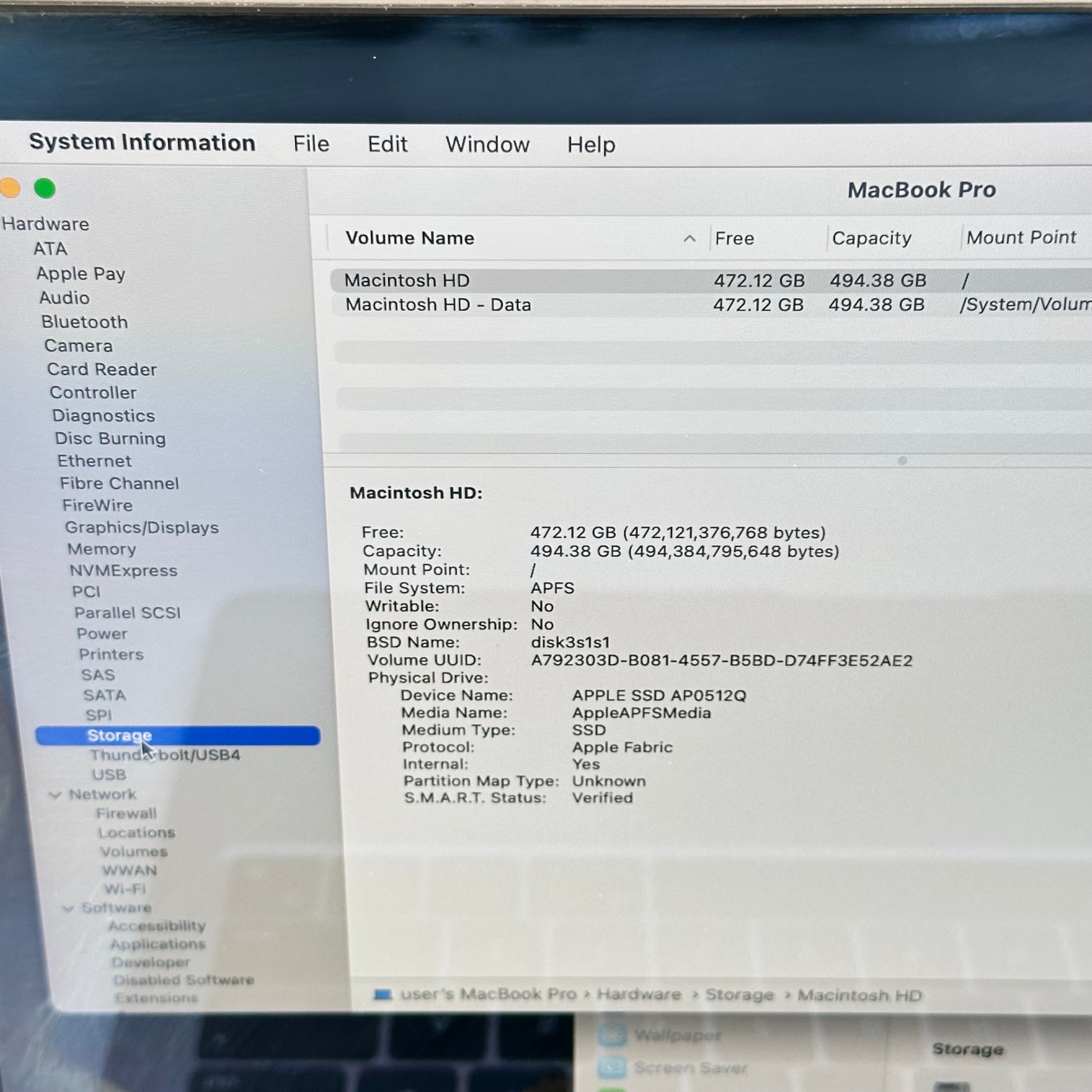Screen dimensions: 1092x1092
Task: Open the File menu
Action: (311, 144)
